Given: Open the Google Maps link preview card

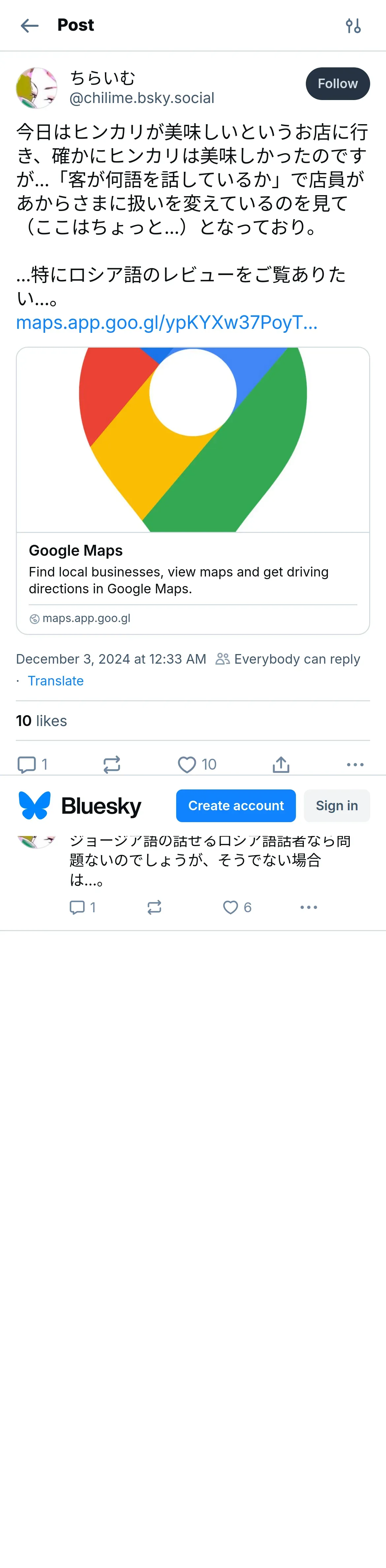Looking at the screenshot, I should 193,491.
